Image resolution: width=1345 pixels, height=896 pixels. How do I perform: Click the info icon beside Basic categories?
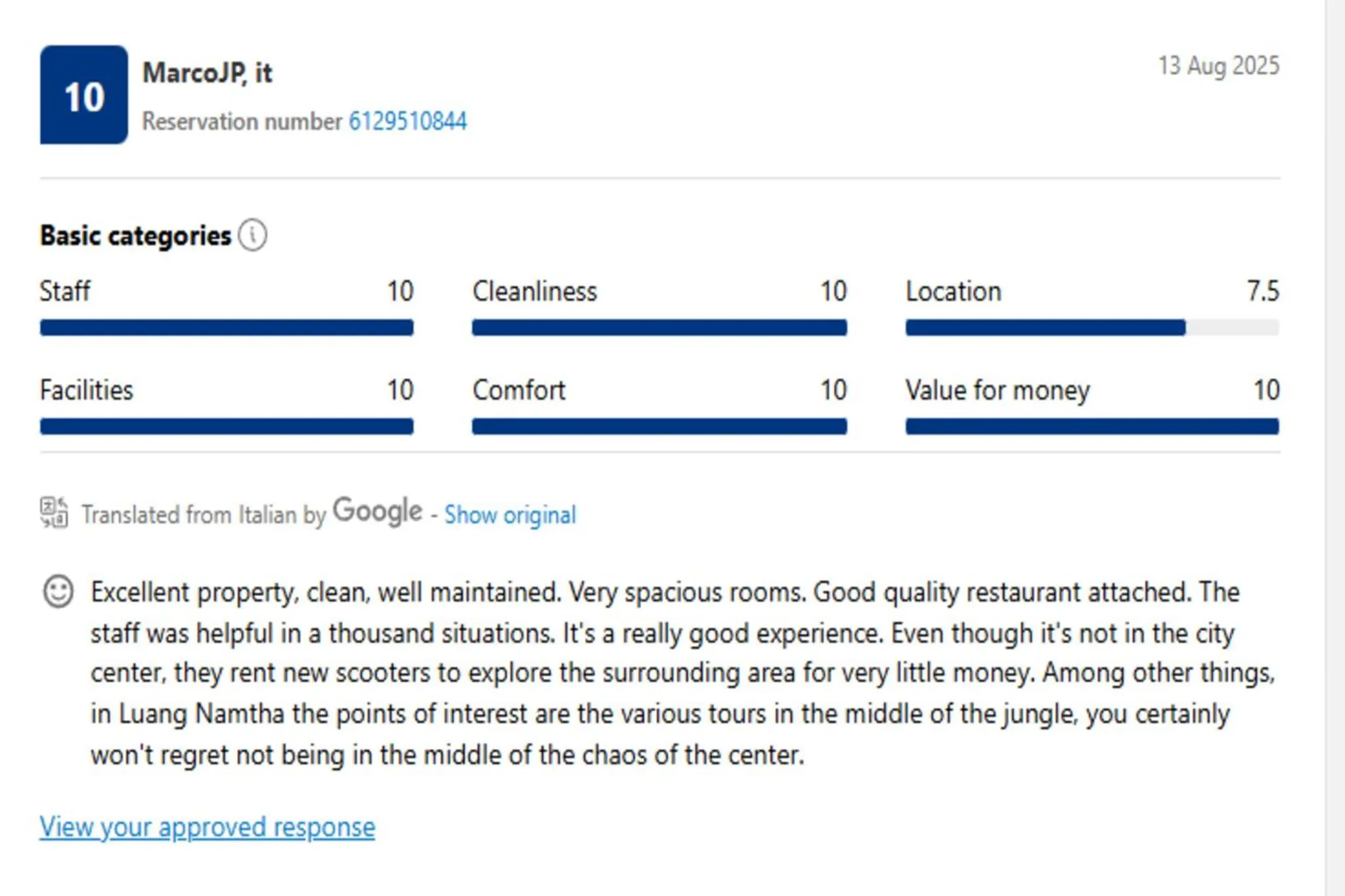click(252, 235)
